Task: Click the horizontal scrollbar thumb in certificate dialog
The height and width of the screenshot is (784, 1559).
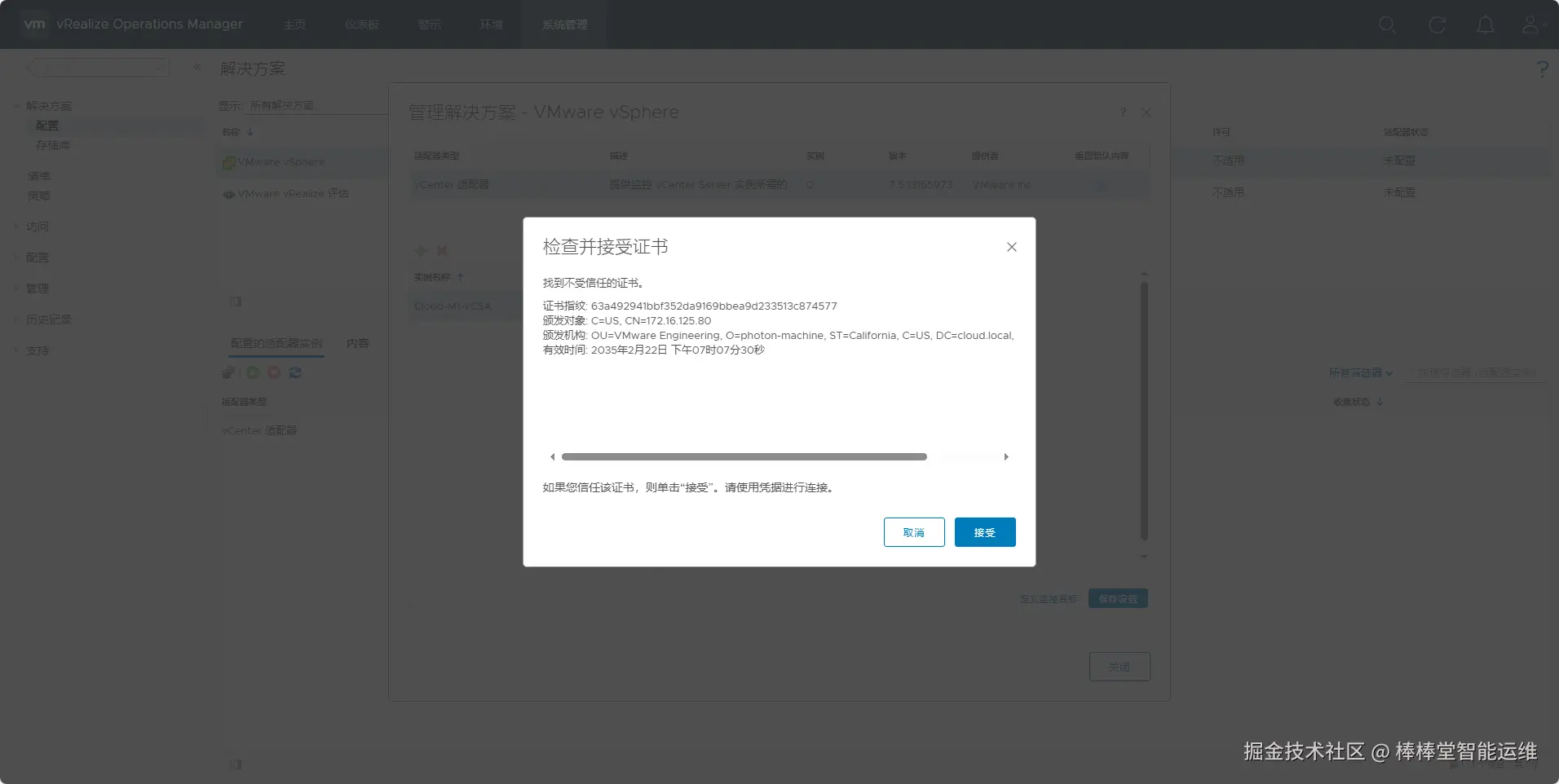Action: click(744, 457)
